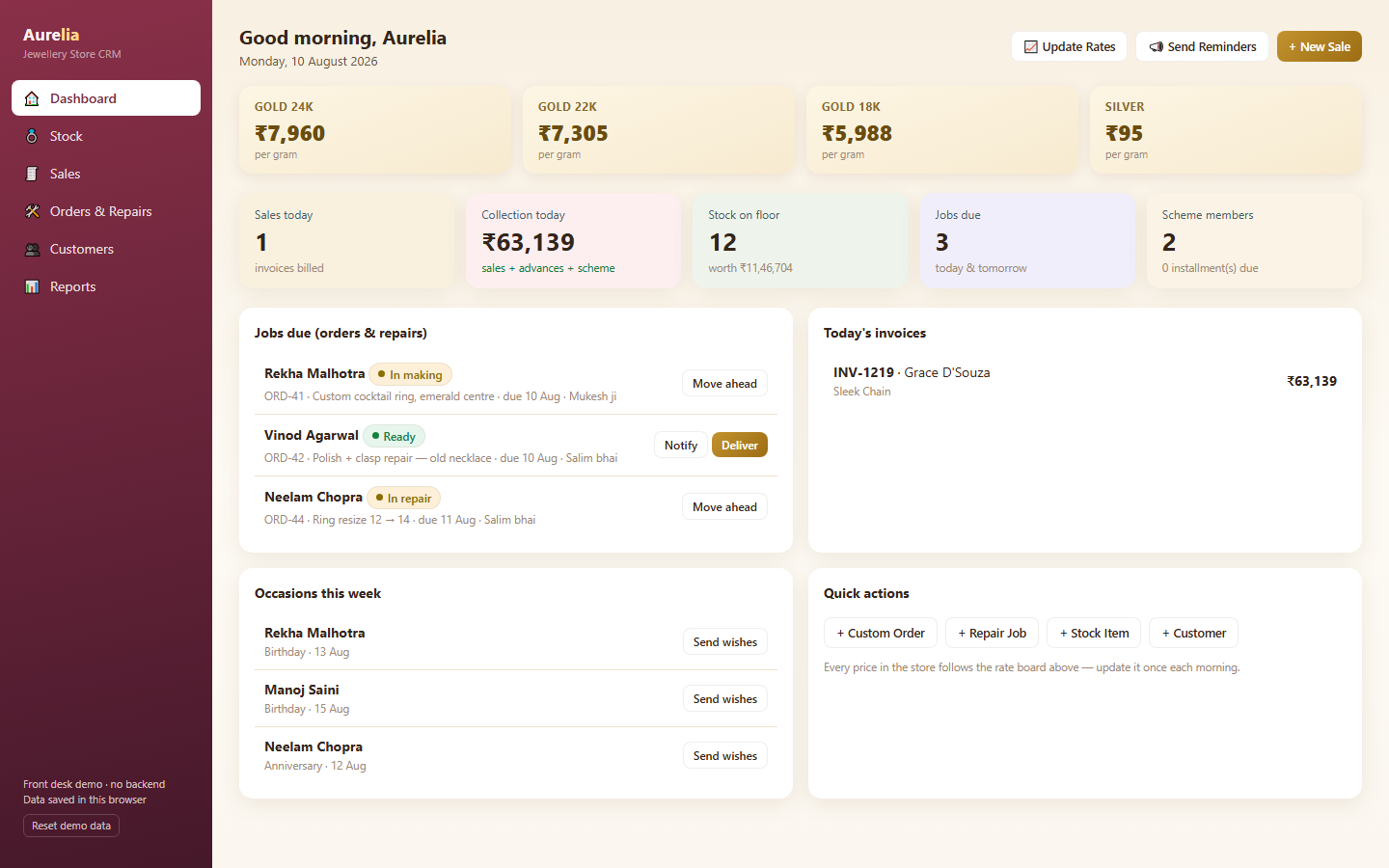
Task: Move ahead Rekha Malhotra's ORD-41 job
Action: (724, 383)
